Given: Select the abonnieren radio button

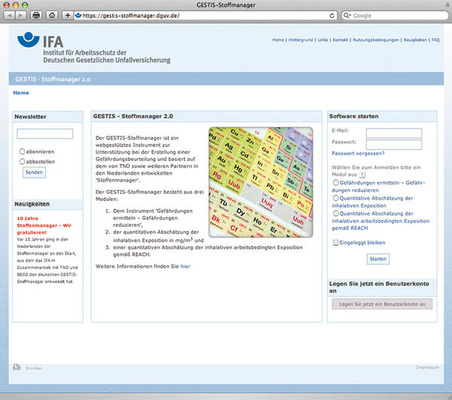Looking at the screenshot, I should (22, 151).
